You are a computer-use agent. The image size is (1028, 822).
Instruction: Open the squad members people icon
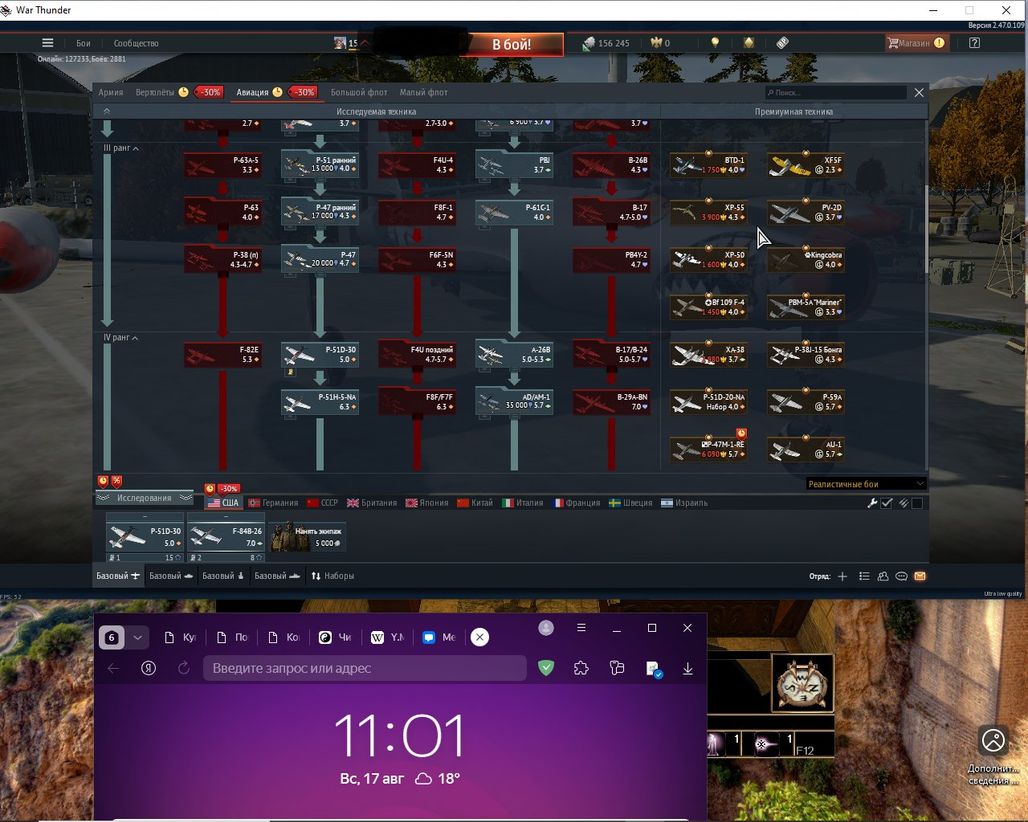click(x=883, y=576)
